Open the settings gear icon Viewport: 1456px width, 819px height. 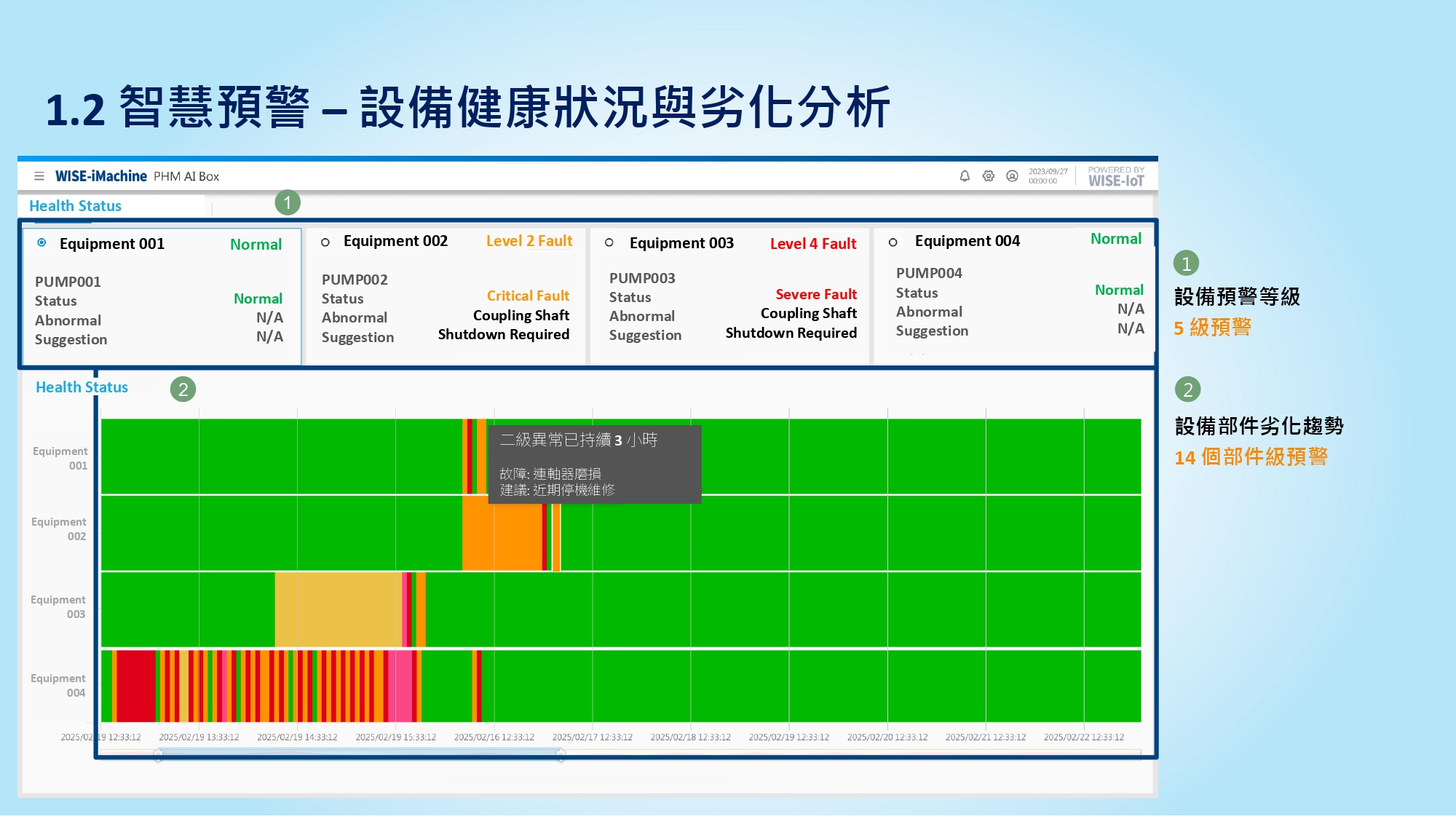(988, 176)
